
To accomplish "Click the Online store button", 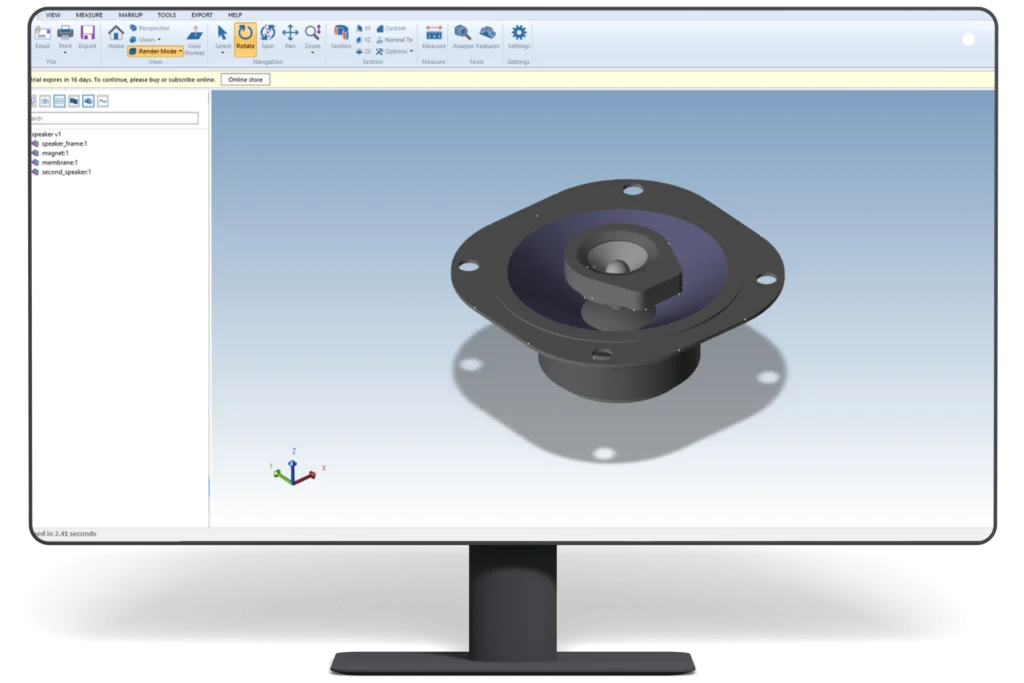I will pos(245,79).
